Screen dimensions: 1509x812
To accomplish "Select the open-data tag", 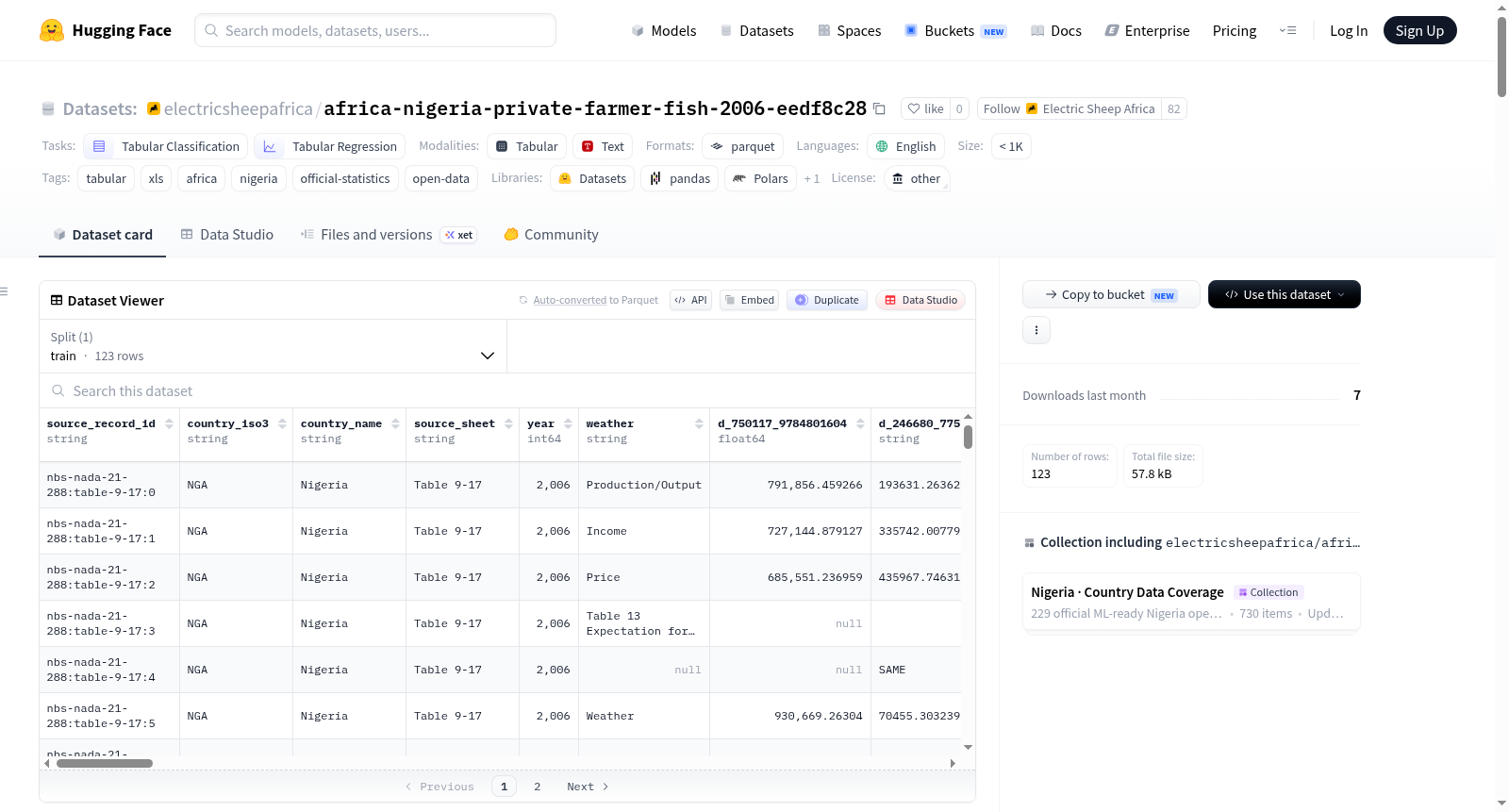I will click(x=441, y=178).
